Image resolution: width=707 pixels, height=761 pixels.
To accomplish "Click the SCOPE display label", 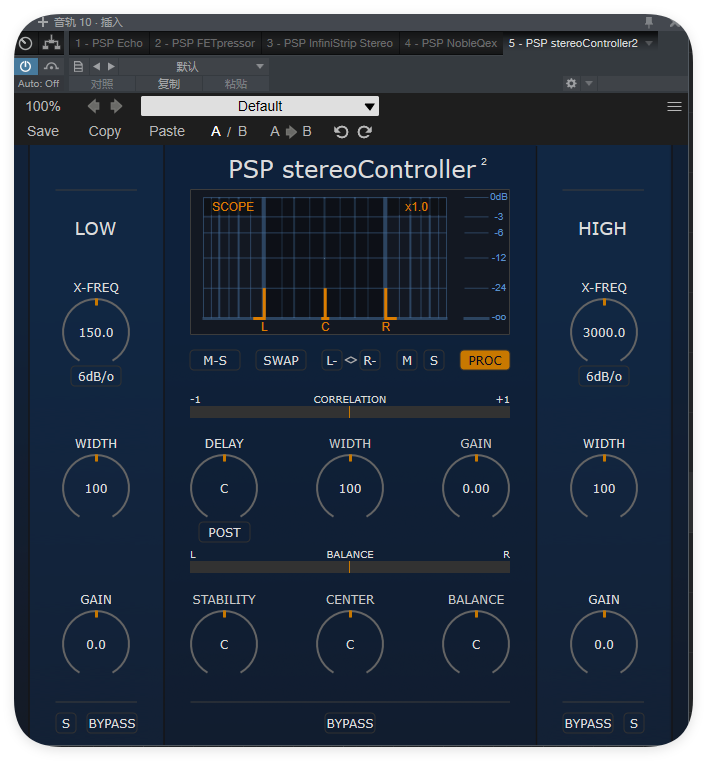I will click(x=233, y=207).
